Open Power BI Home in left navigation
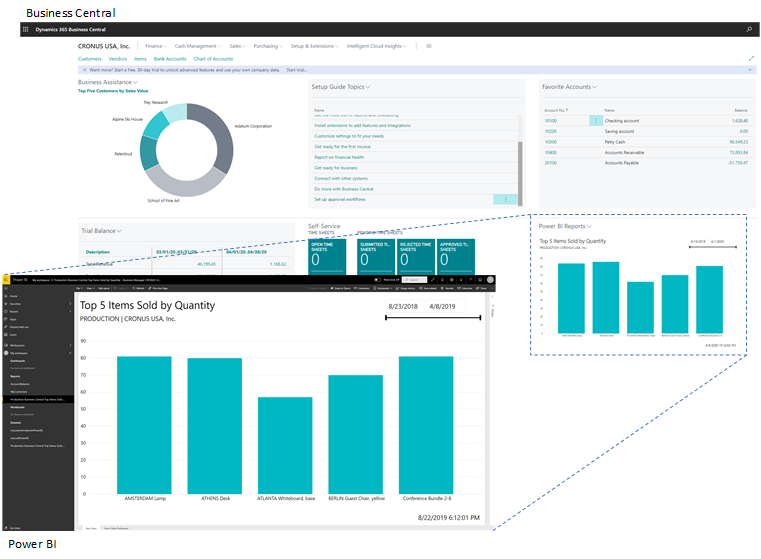The image size is (761, 559). pos(12,297)
